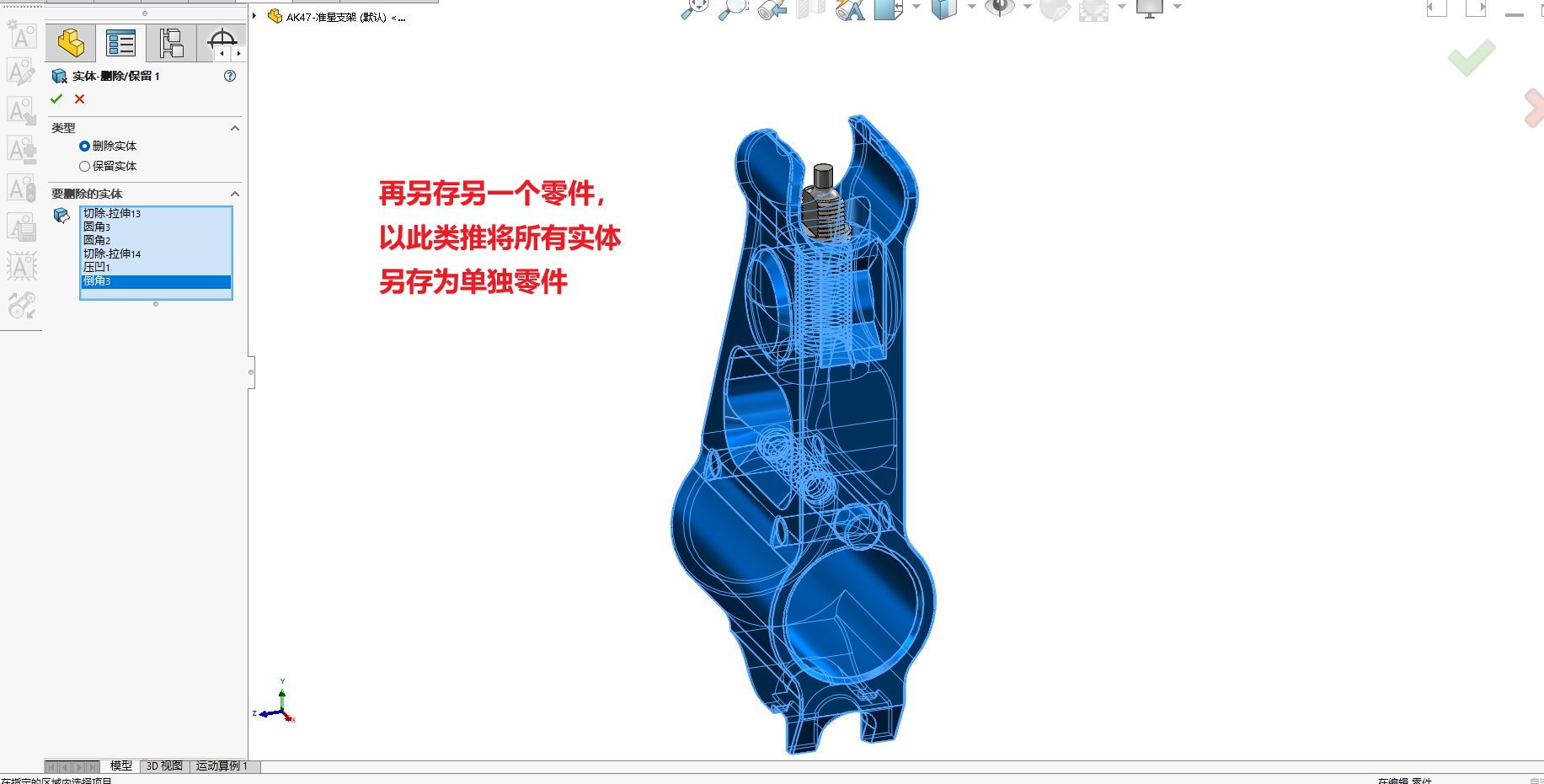Click the red cancel X at viewport corner

[1534, 108]
